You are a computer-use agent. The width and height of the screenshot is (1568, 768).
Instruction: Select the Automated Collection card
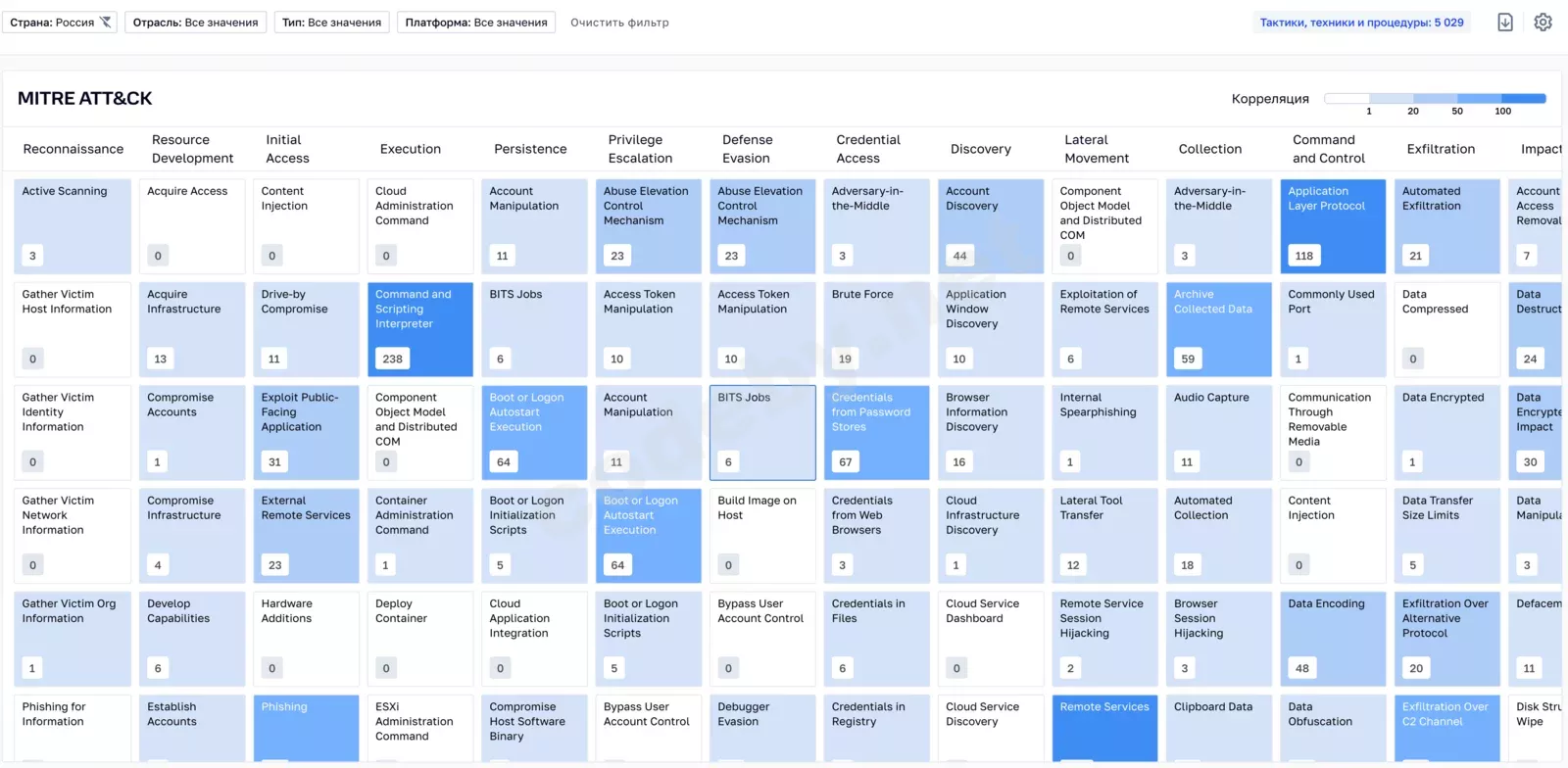coord(1219,536)
